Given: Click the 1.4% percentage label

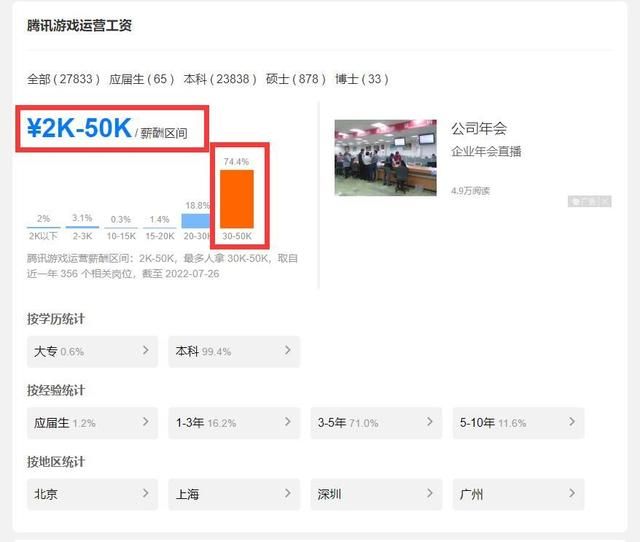Looking at the screenshot, I should pos(160,219).
